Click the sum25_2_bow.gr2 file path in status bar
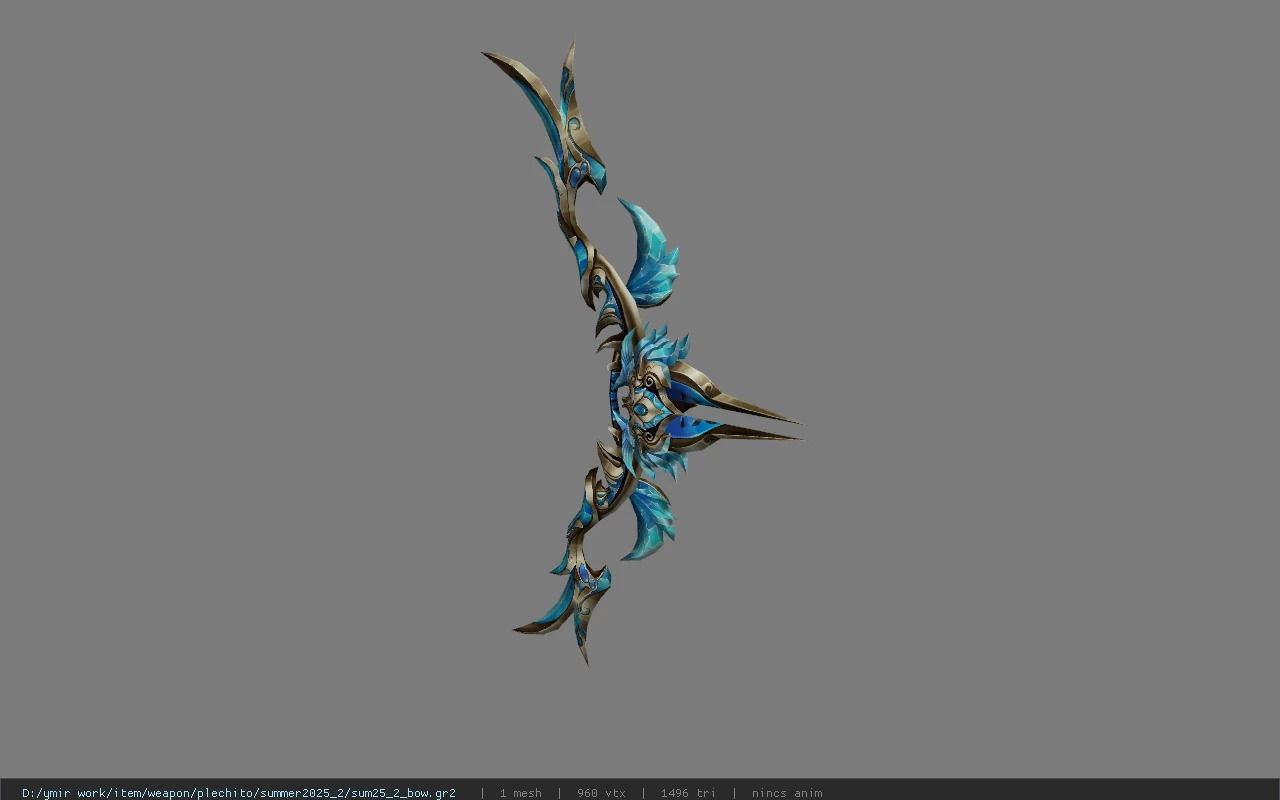This screenshot has width=1280, height=800. point(239,793)
